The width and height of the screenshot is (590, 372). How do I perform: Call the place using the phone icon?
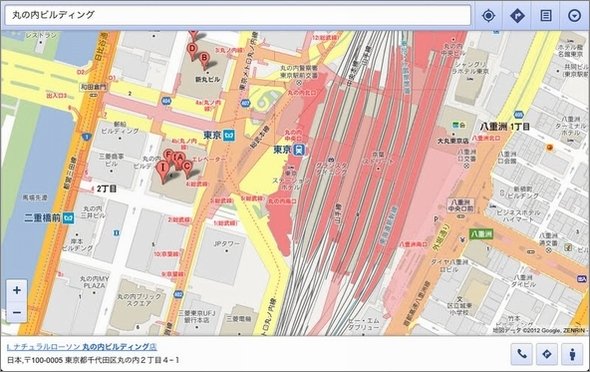522,354
